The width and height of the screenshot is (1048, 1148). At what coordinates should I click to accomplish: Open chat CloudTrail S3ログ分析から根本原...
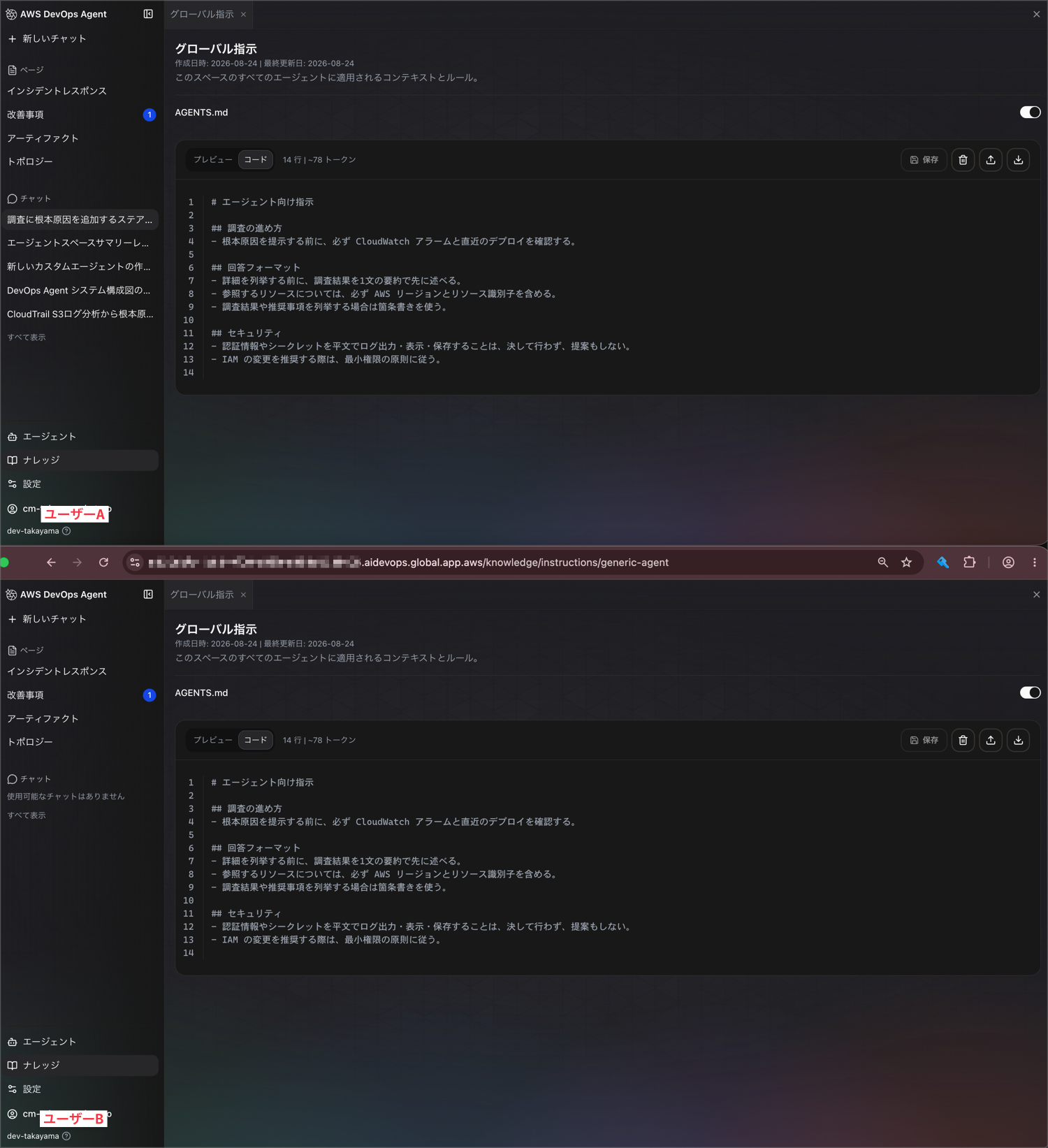click(80, 314)
